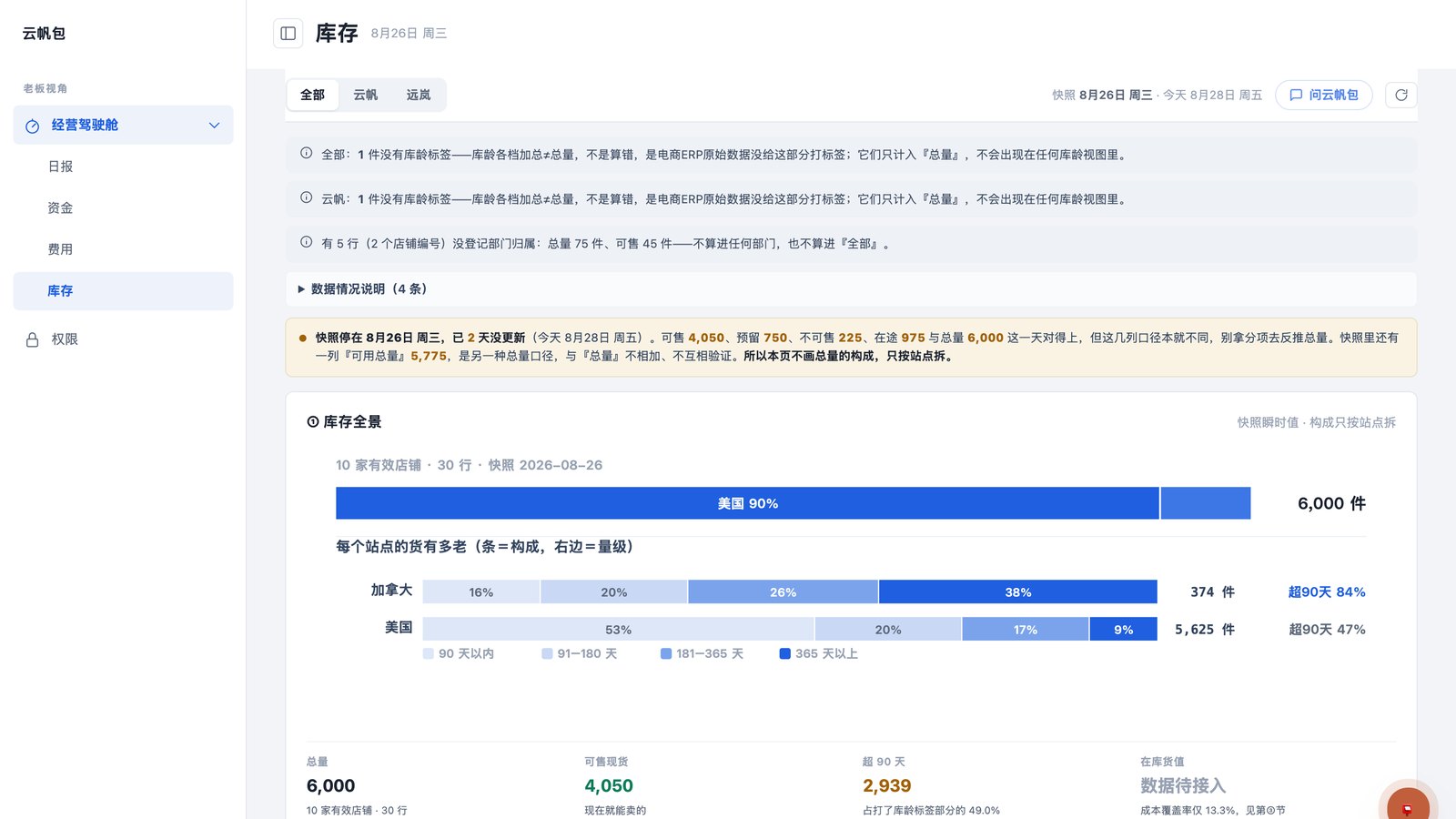This screenshot has height=819, width=1456.
Task: Click info icon on 云帆 notice
Action: [x=307, y=198]
